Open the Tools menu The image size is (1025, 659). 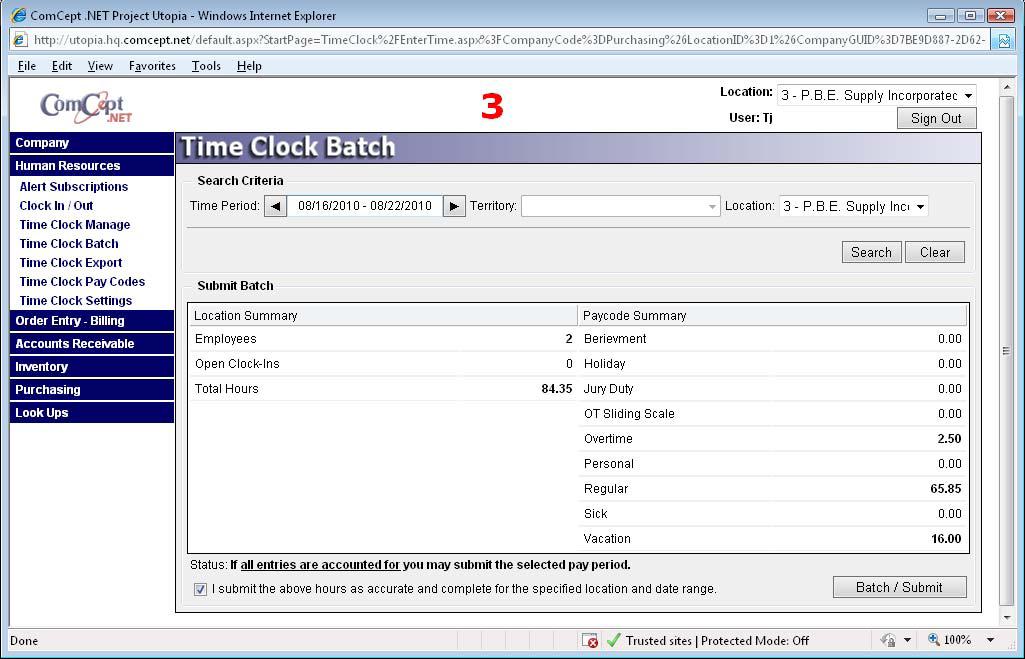[206, 66]
